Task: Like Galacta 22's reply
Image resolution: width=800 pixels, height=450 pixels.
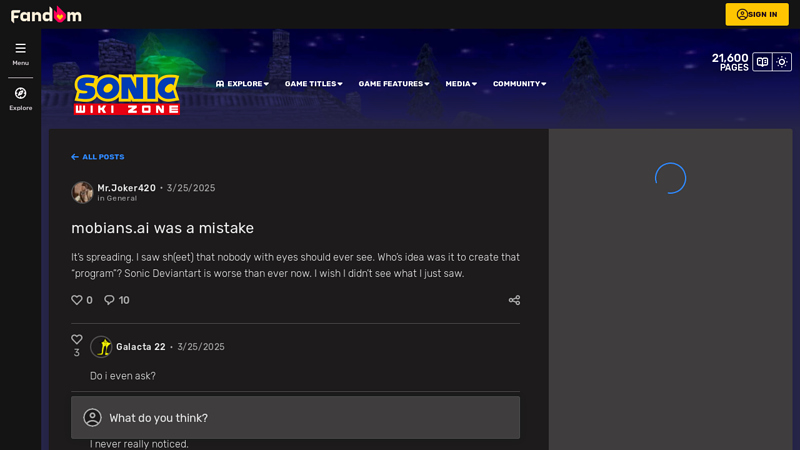Action: tap(77, 339)
